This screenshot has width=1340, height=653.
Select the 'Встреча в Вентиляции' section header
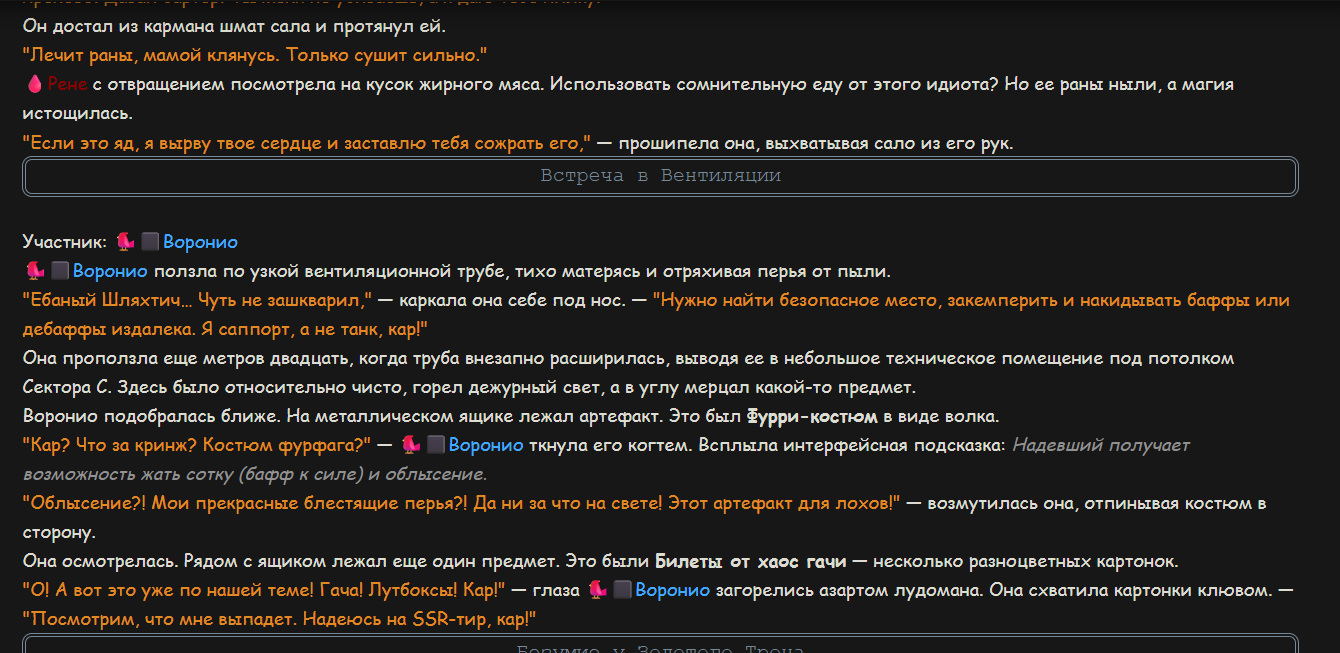pos(660,176)
